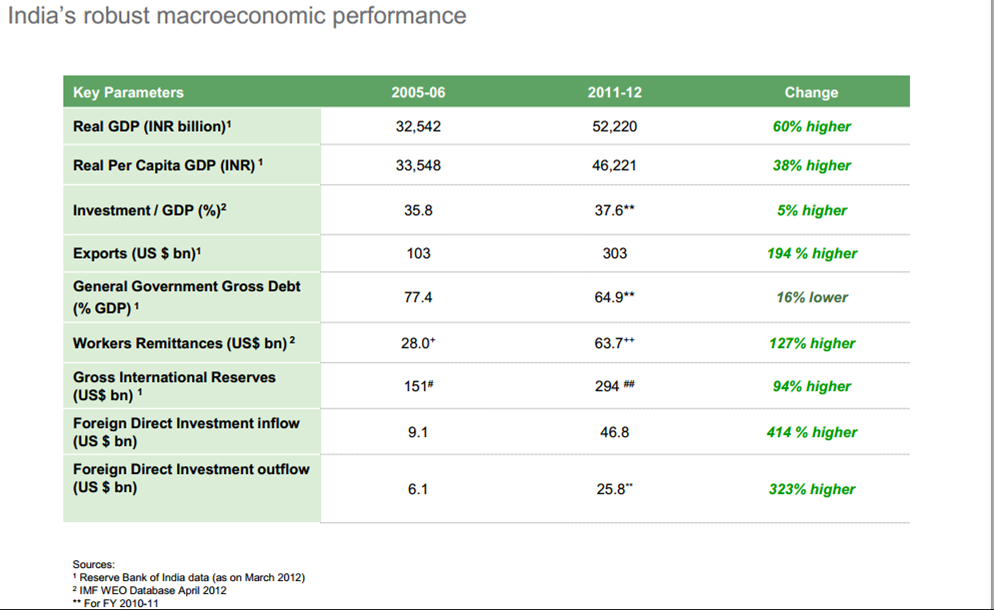This screenshot has height=610, width=994.
Task: Select the FDI inflow value 9.1
Action: pos(418,432)
